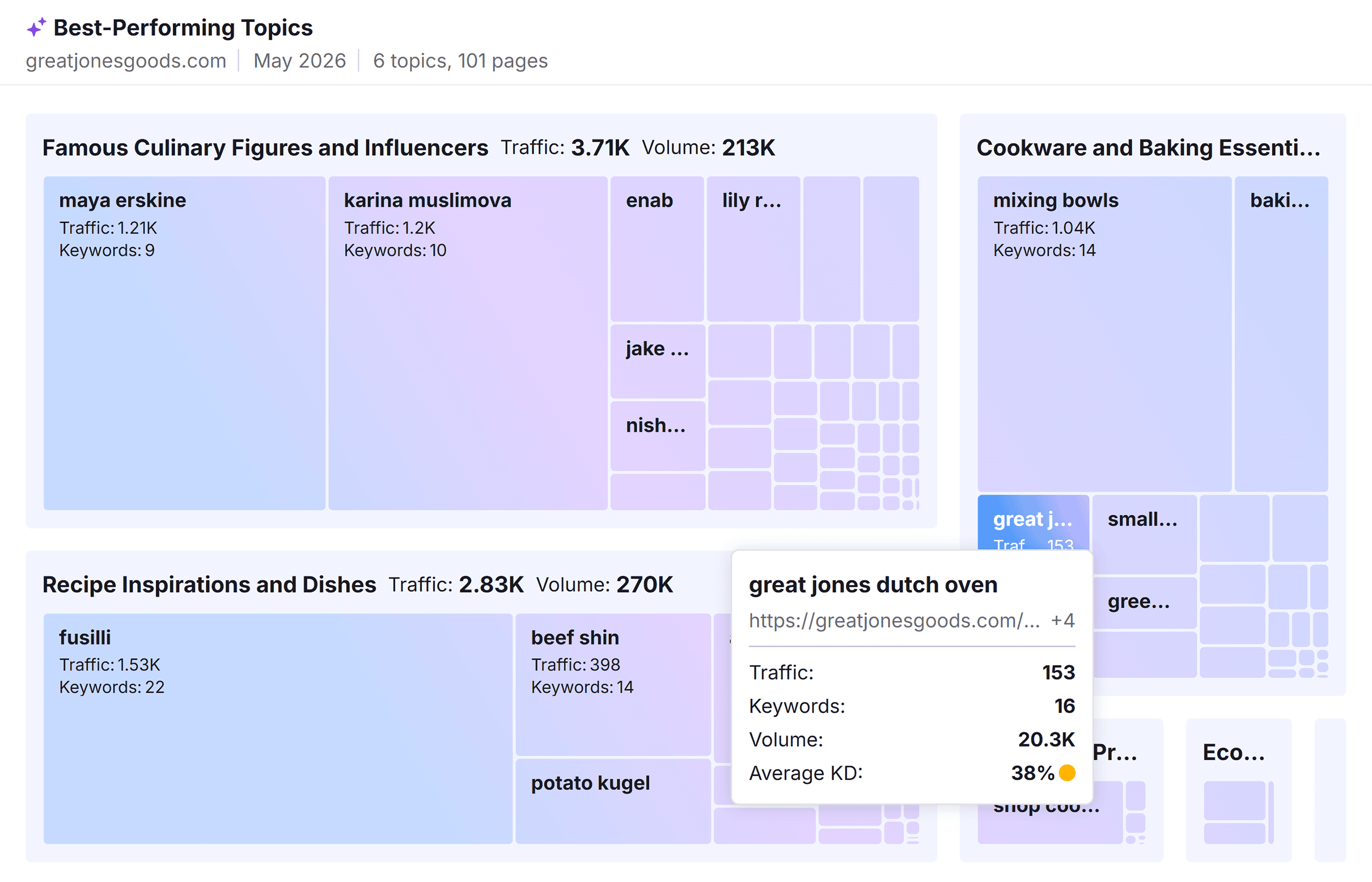This screenshot has height=882, width=1372.
Task: Select the mixing bowls tile
Action: (x=1104, y=334)
